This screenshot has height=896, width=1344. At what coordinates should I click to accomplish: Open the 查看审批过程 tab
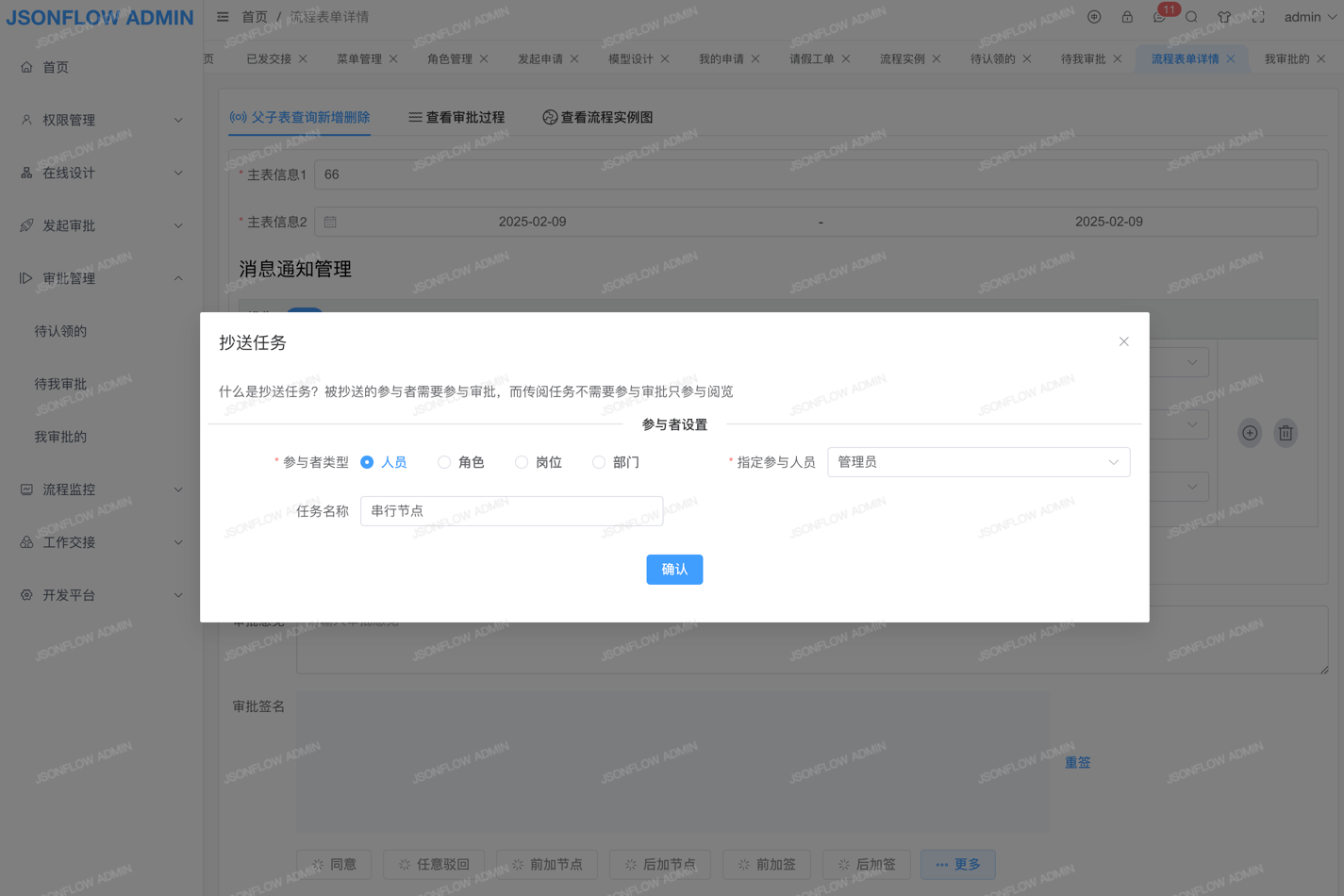(x=456, y=117)
